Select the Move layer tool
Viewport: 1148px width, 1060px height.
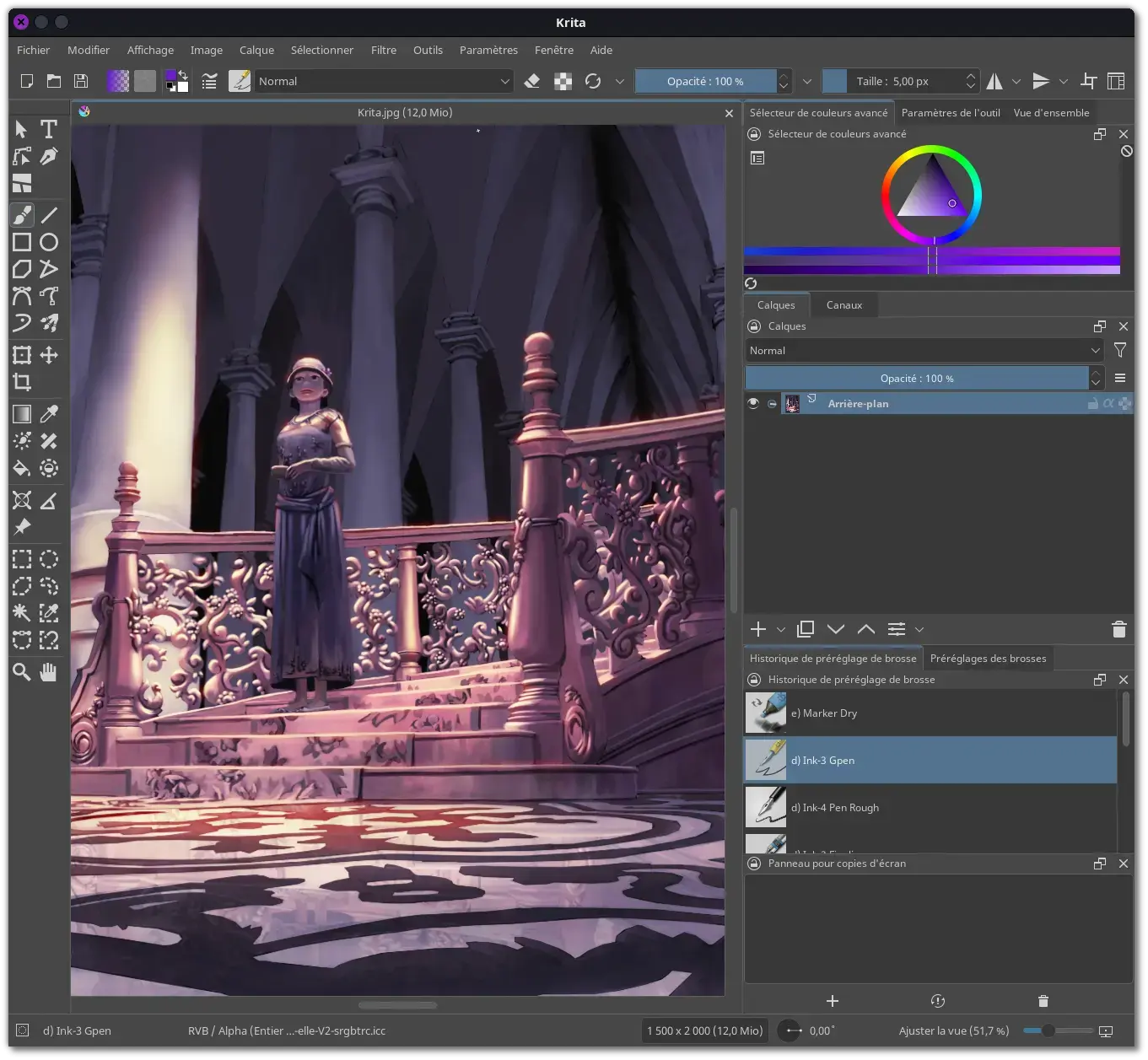pyautogui.click(x=49, y=355)
